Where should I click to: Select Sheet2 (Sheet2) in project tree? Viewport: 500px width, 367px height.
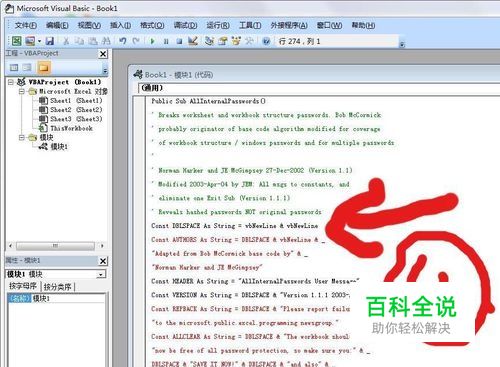pos(76,110)
